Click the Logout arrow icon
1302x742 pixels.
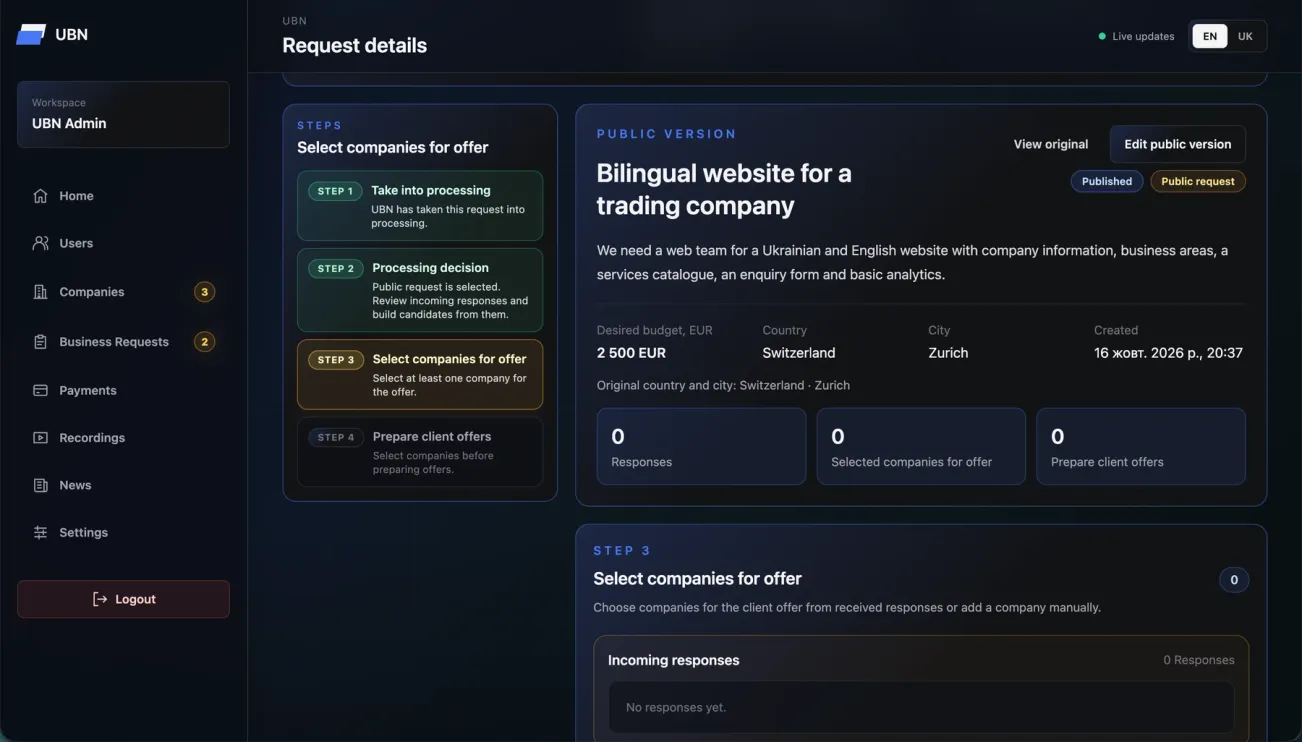coord(99,599)
